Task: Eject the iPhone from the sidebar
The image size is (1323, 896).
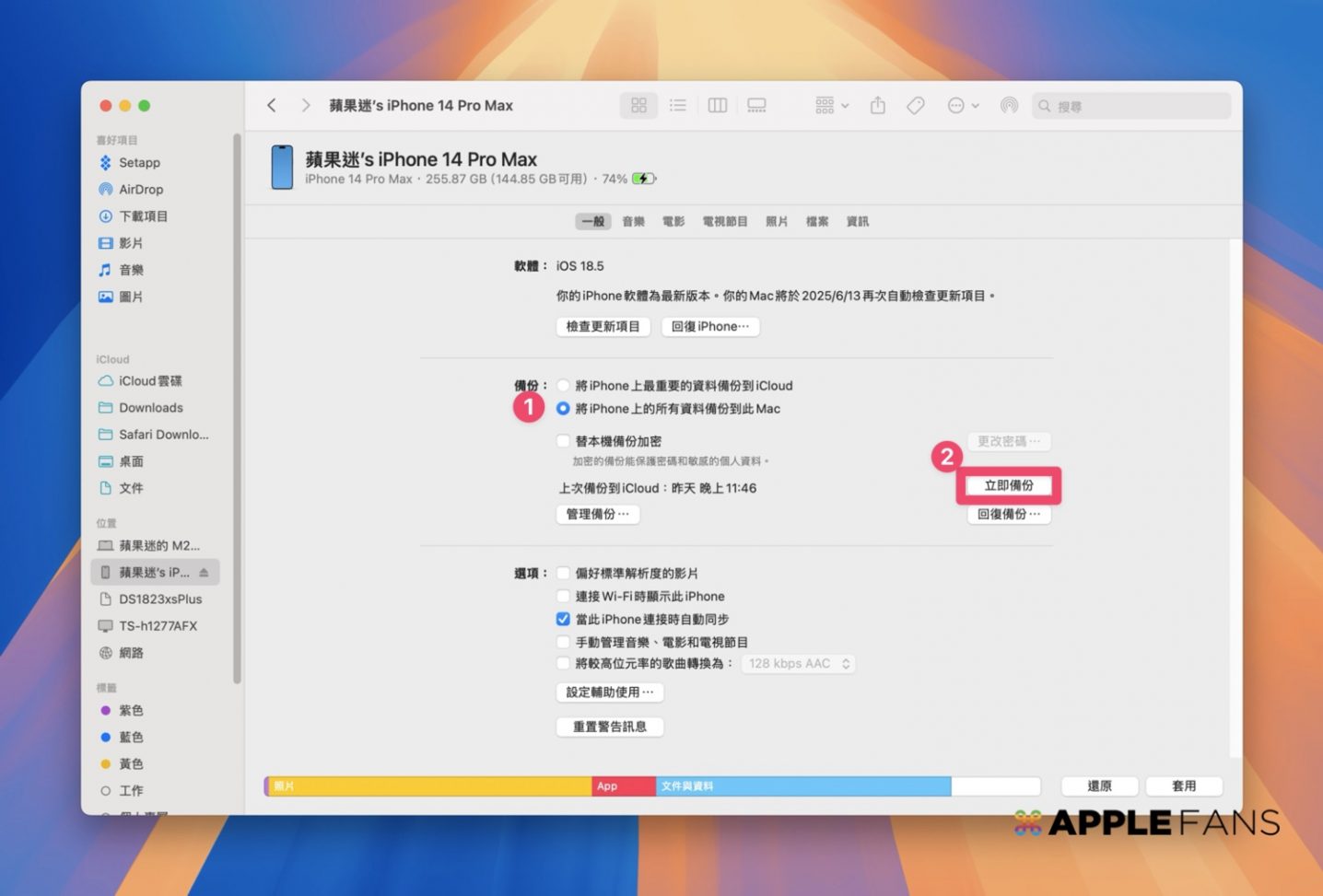Action: tap(204, 573)
